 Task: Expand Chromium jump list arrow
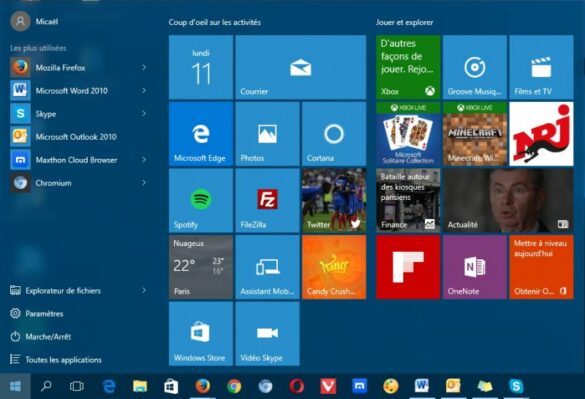pos(144,183)
